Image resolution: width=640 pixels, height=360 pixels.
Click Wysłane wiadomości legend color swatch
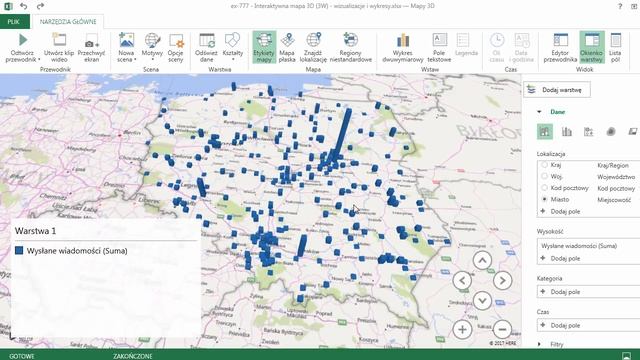tap(19, 251)
